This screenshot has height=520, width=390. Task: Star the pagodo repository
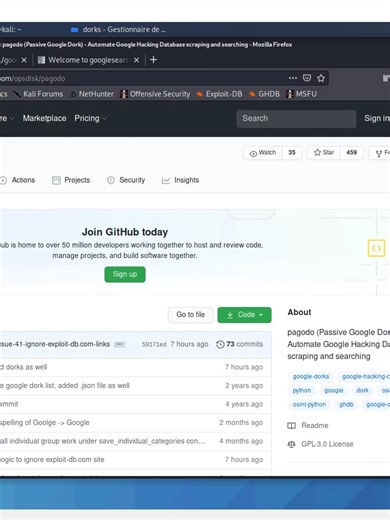click(x=323, y=153)
